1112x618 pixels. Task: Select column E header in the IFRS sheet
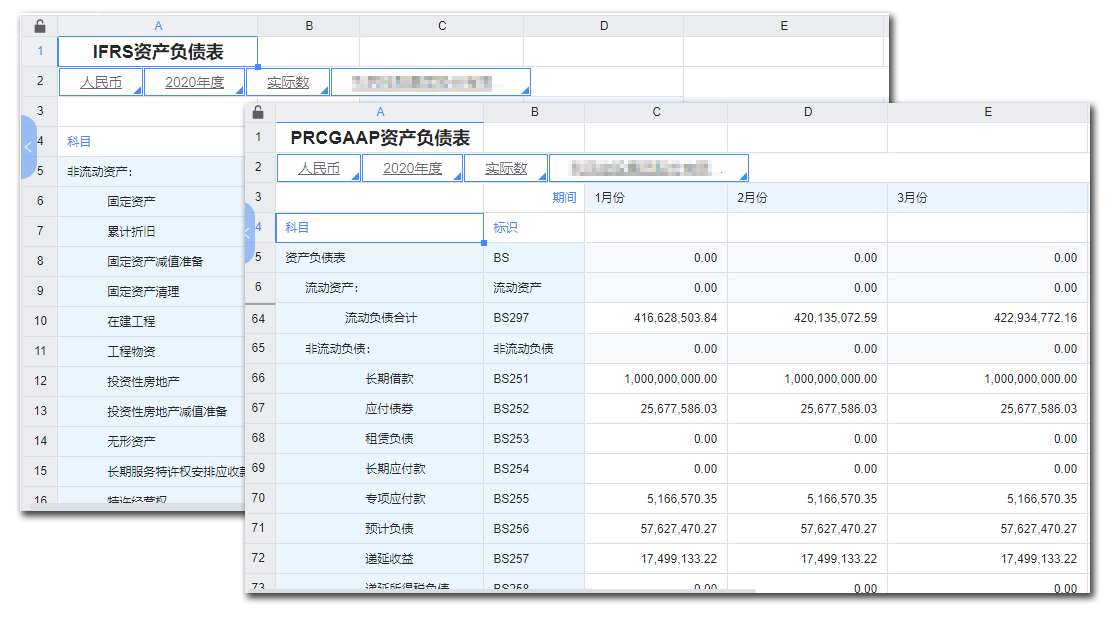coord(784,26)
